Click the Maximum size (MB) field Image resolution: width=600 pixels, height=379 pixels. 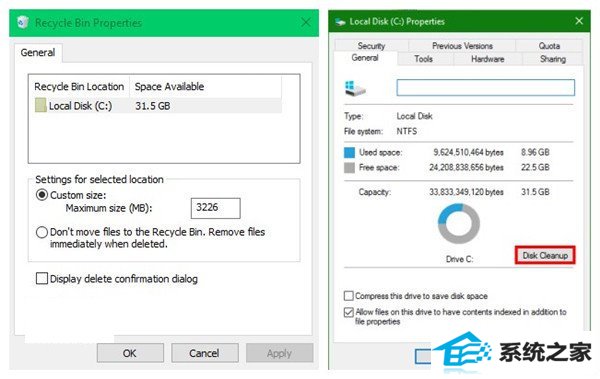click(215, 208)
